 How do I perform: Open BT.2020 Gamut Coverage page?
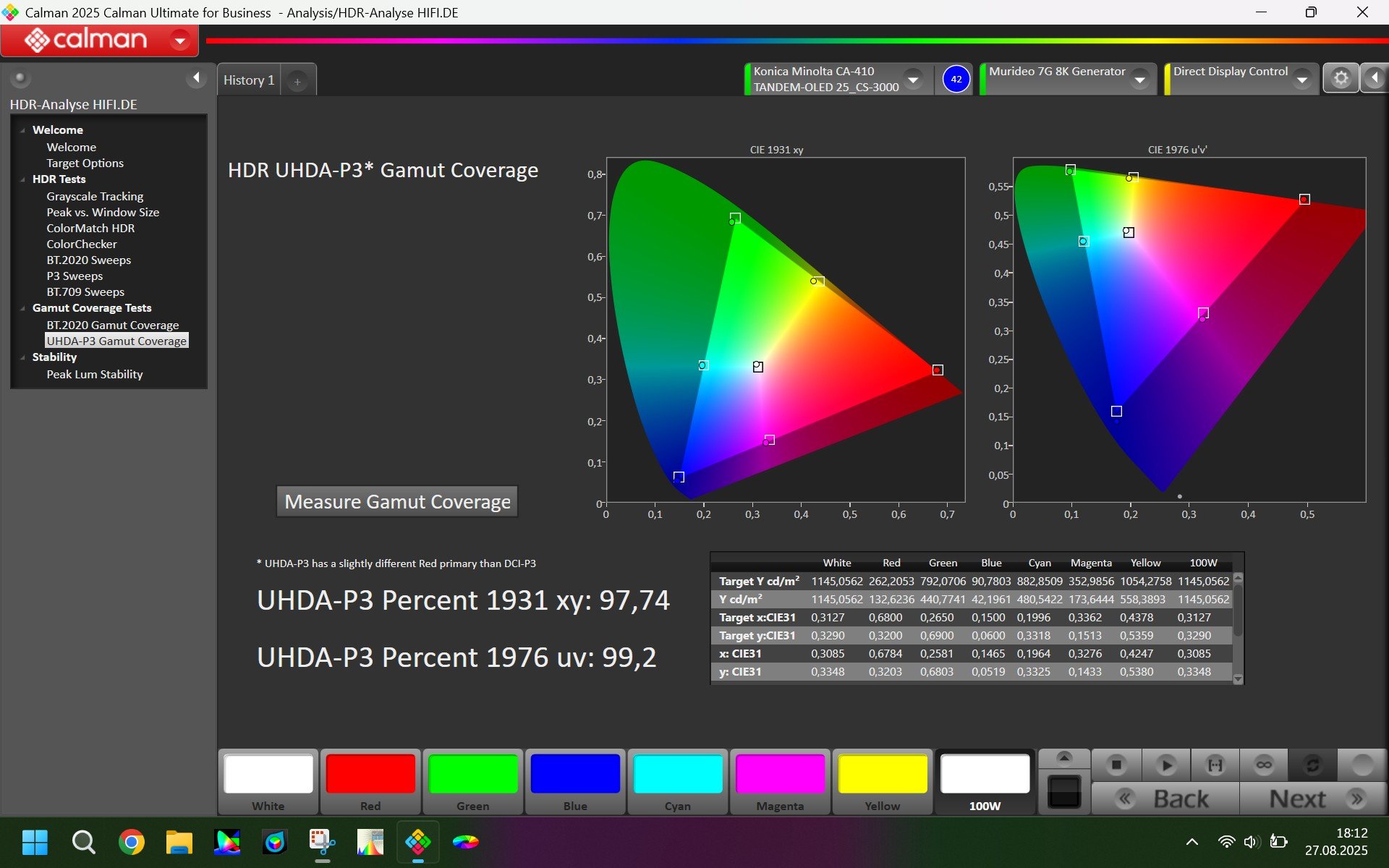(x=112, y=325)
